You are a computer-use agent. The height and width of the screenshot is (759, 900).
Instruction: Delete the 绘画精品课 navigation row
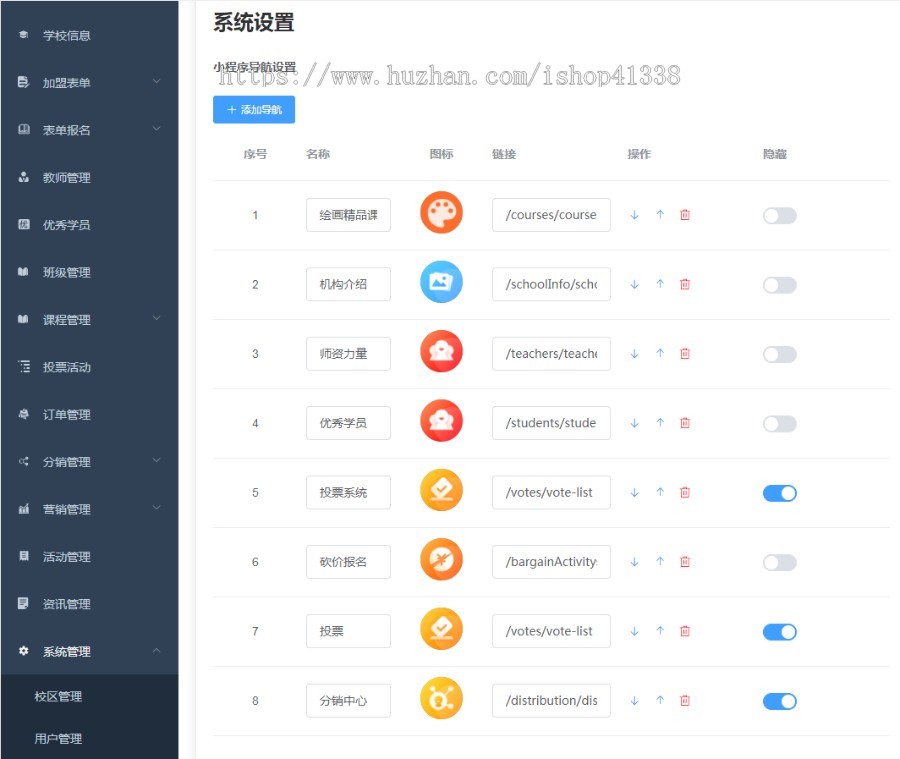(x=685, y=215)
